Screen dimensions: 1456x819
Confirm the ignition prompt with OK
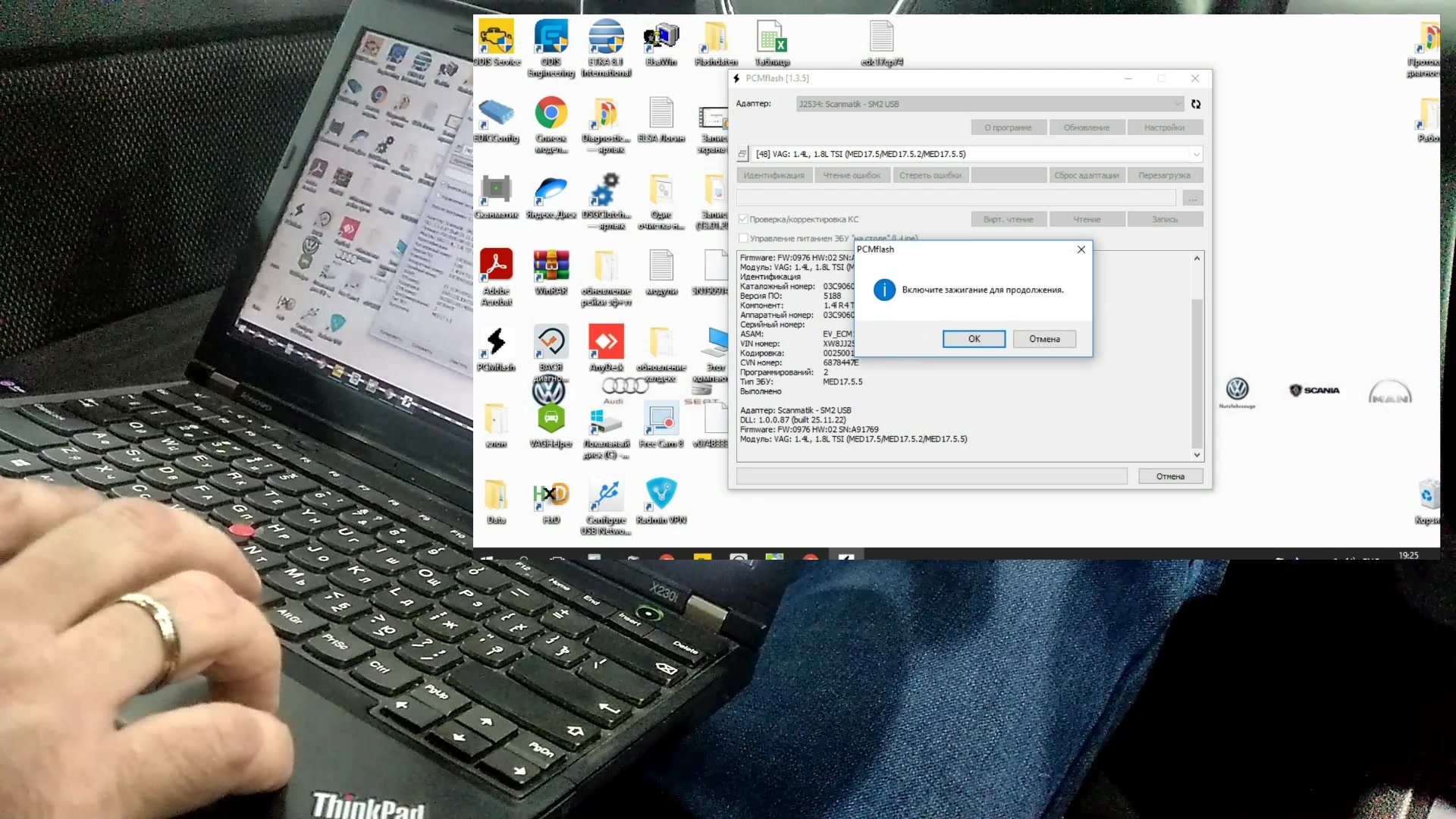point(974,339)
